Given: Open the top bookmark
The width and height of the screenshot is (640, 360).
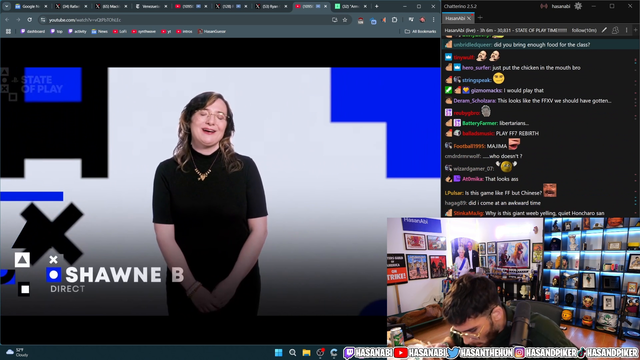Looking at the screenshot, I should pyautogui.click(x=57, y=31).
